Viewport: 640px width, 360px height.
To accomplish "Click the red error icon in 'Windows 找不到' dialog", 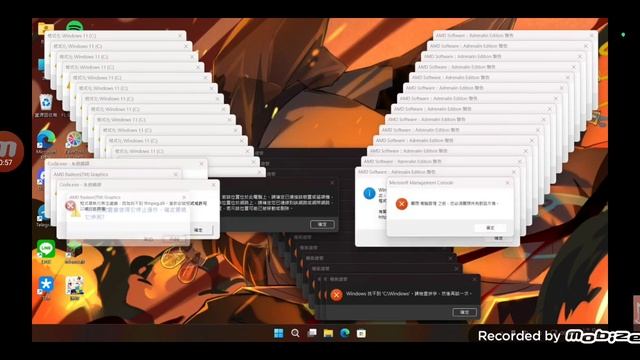I will [336, 295].
